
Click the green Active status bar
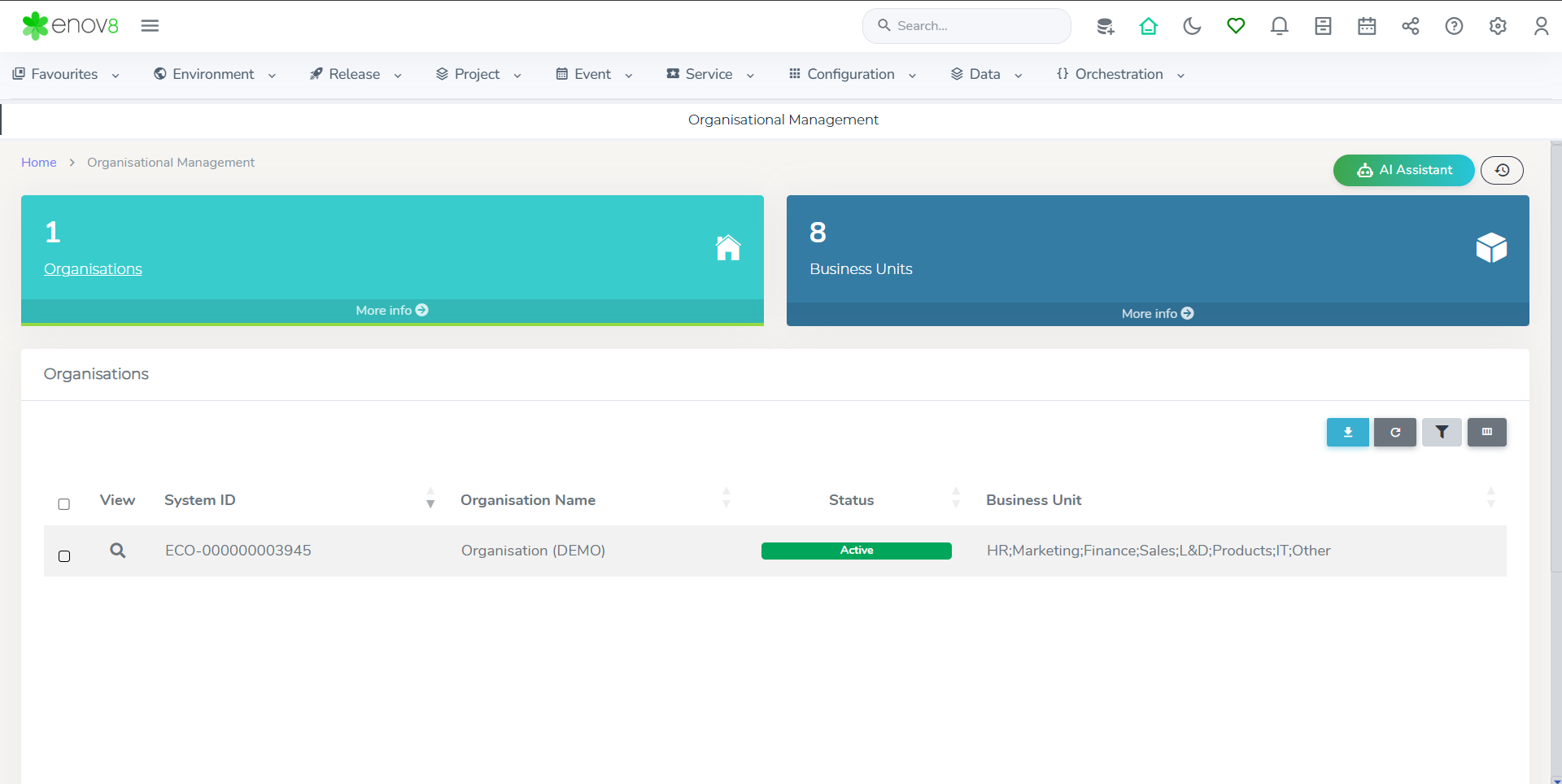point(856,551)
